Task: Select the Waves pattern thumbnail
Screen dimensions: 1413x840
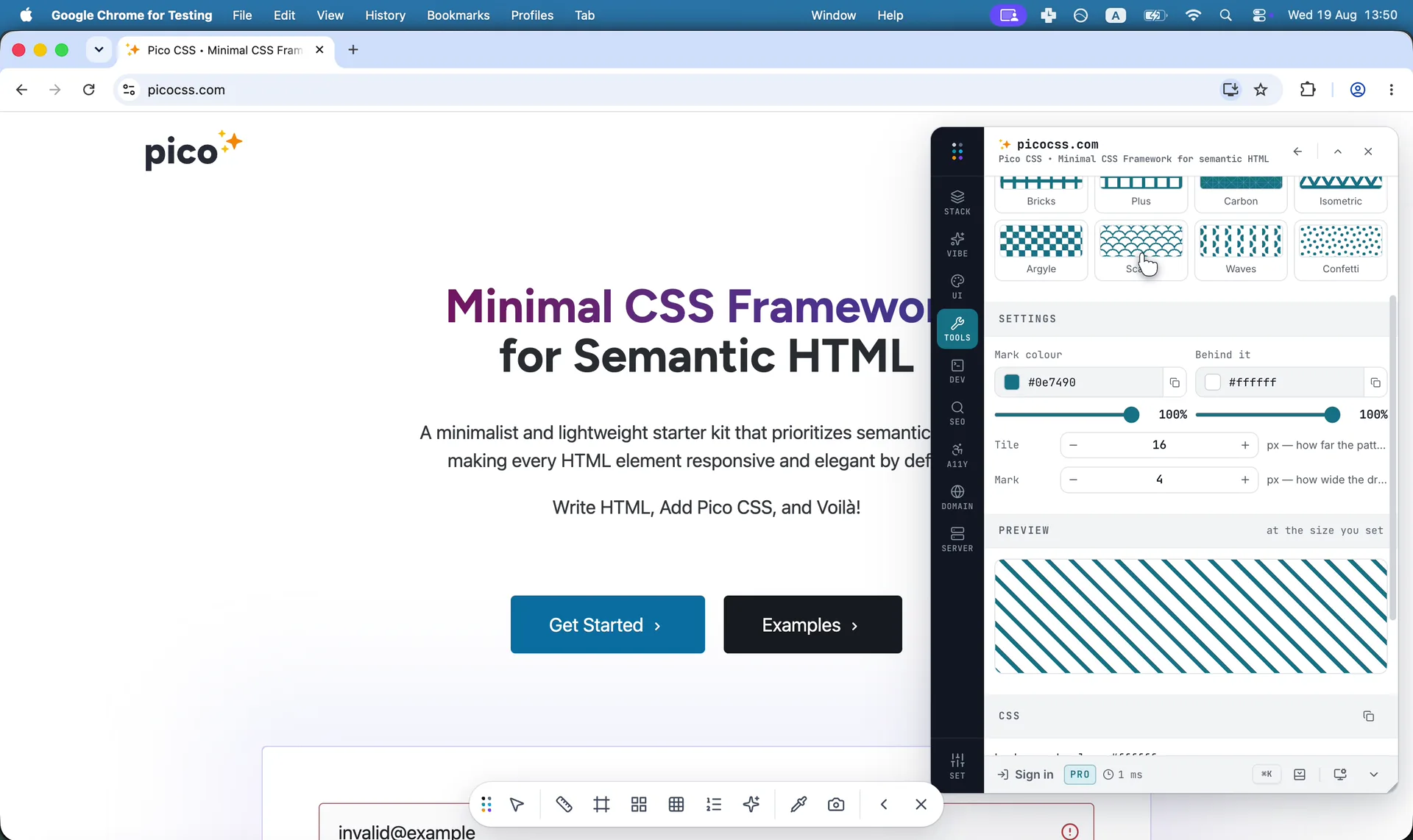Action: tap(1241, 250)
